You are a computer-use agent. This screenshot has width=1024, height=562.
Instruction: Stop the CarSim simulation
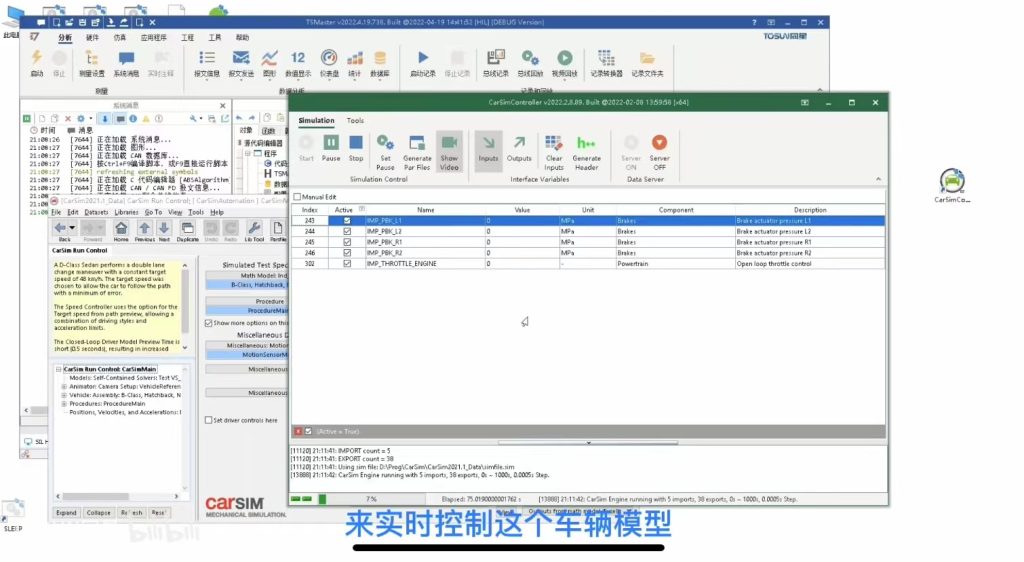(x=356, y=148)
